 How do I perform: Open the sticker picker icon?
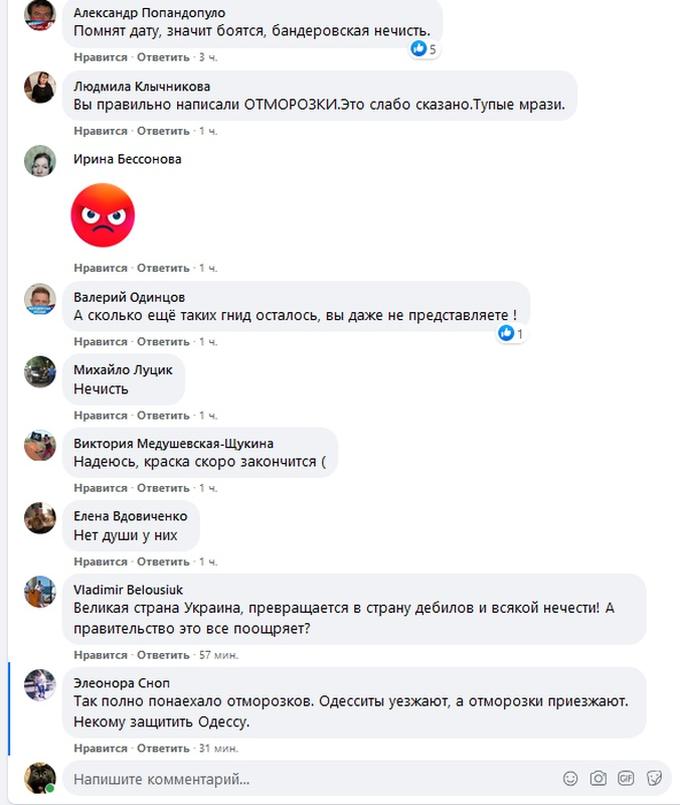(x=654, y=778)
